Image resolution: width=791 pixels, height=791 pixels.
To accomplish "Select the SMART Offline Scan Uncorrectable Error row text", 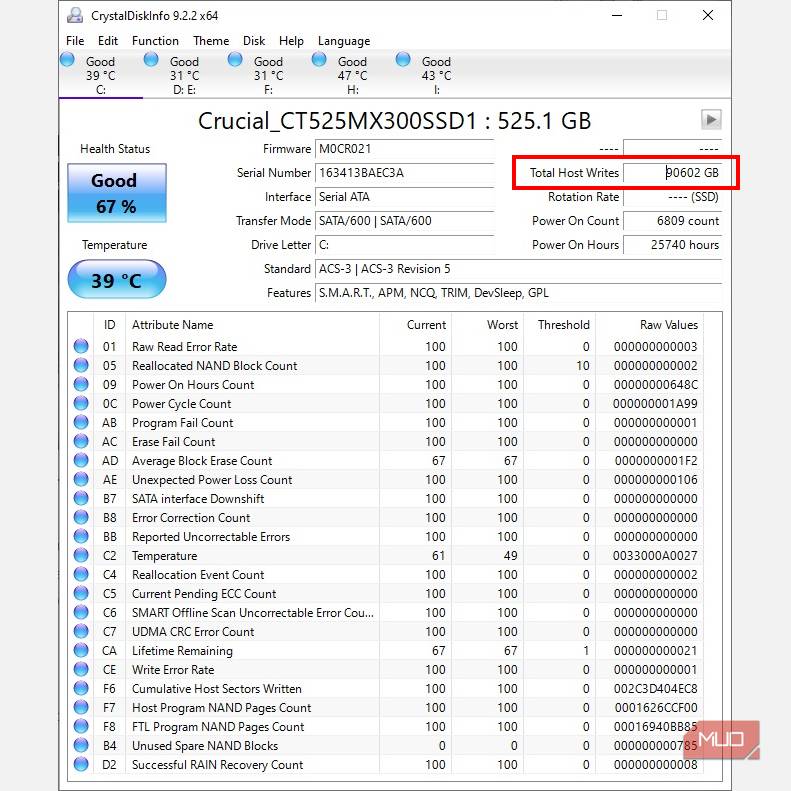I will coord(253,612).
